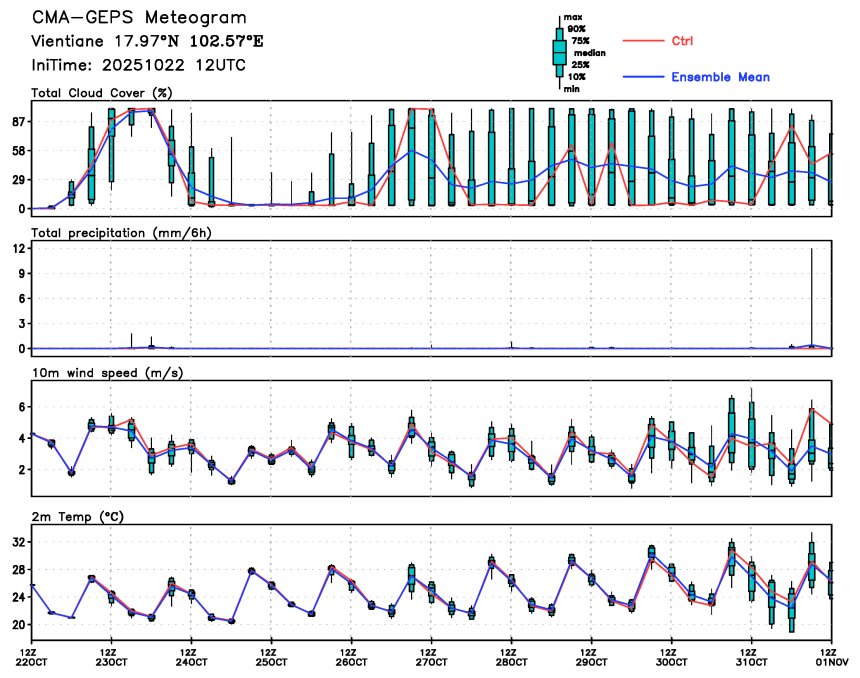Viewport: 860px width, 678px height.
Task: Click the 12Z 01NOV time axis label
Action: 832,657
